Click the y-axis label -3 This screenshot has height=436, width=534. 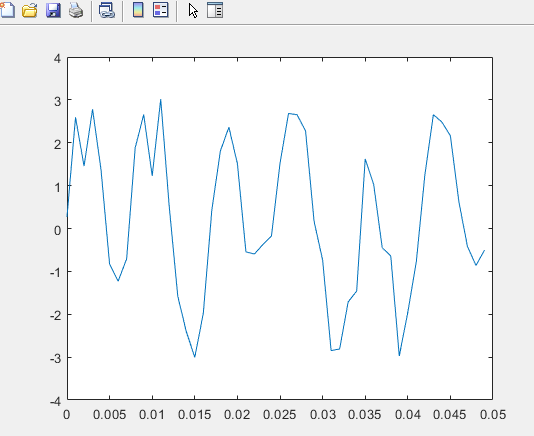pyautogui.click(x=55, y=358)
